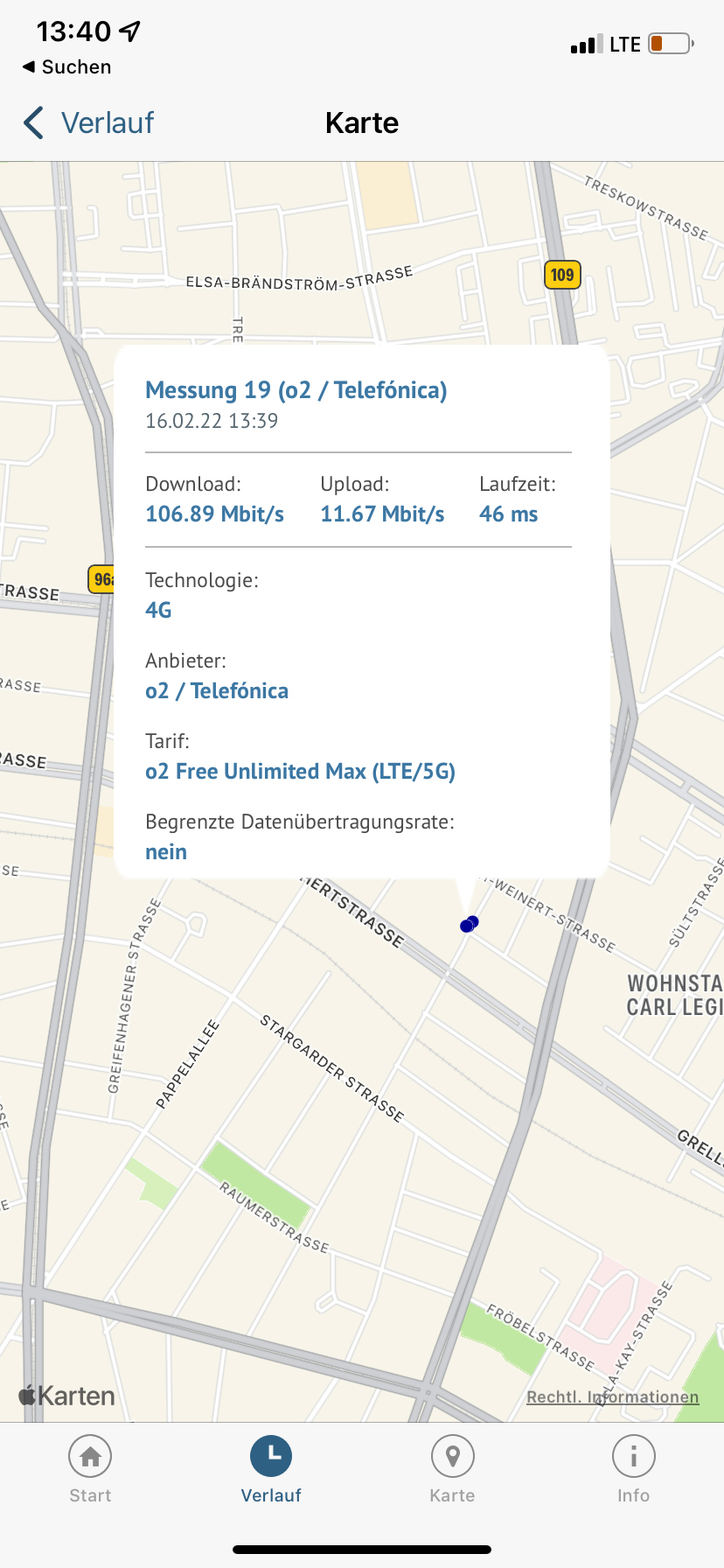Viewport: 724px width, 1568px height.
Task: Tap the Karte pin icon
Action: click(x=452, y=1456)
